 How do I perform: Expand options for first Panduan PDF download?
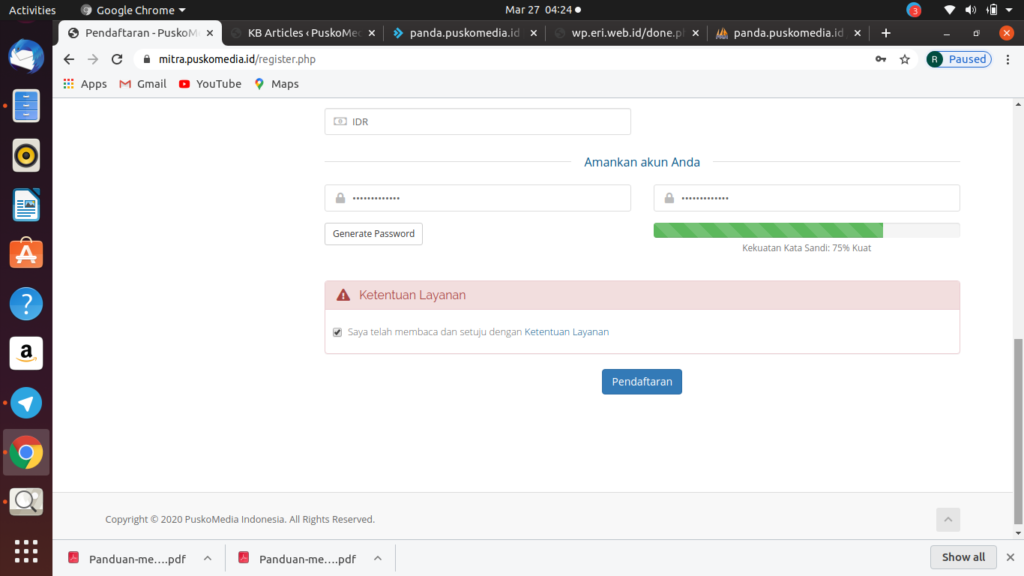[x=207, y=558]
